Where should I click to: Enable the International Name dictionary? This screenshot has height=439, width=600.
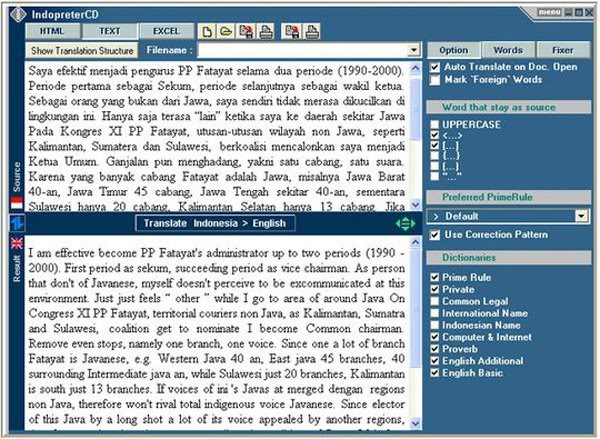coord(434,313)
